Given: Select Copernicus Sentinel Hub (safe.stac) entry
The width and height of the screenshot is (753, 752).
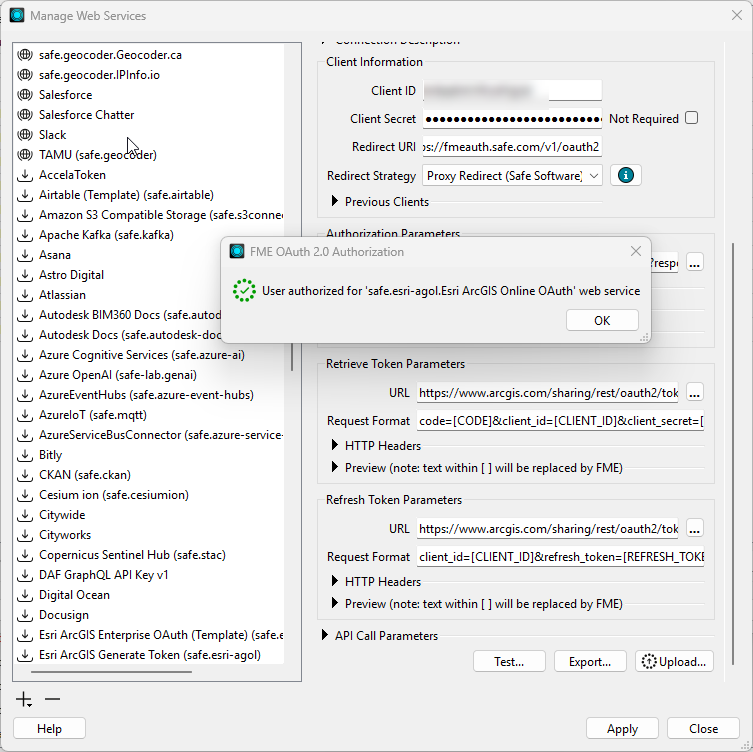Looking at the screenshot, I should tap(132, 555).
